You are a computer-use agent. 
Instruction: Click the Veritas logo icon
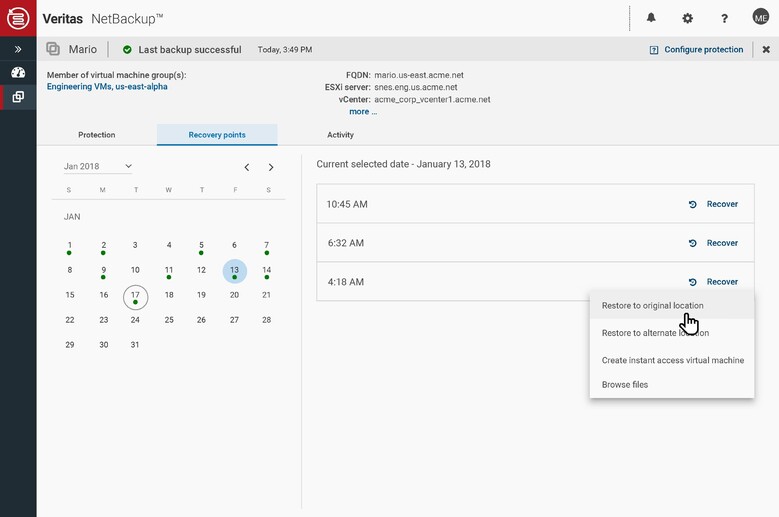pyautogui.click(x=18, y=18)
